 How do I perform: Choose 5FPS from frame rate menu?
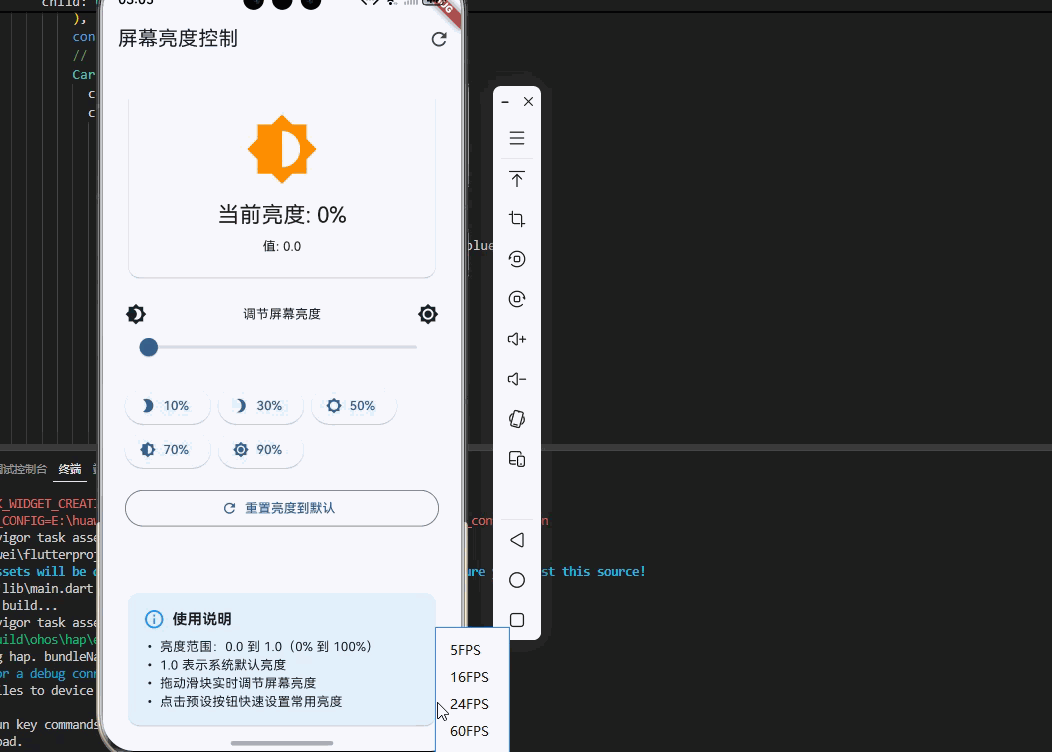[x=466, y=650]
